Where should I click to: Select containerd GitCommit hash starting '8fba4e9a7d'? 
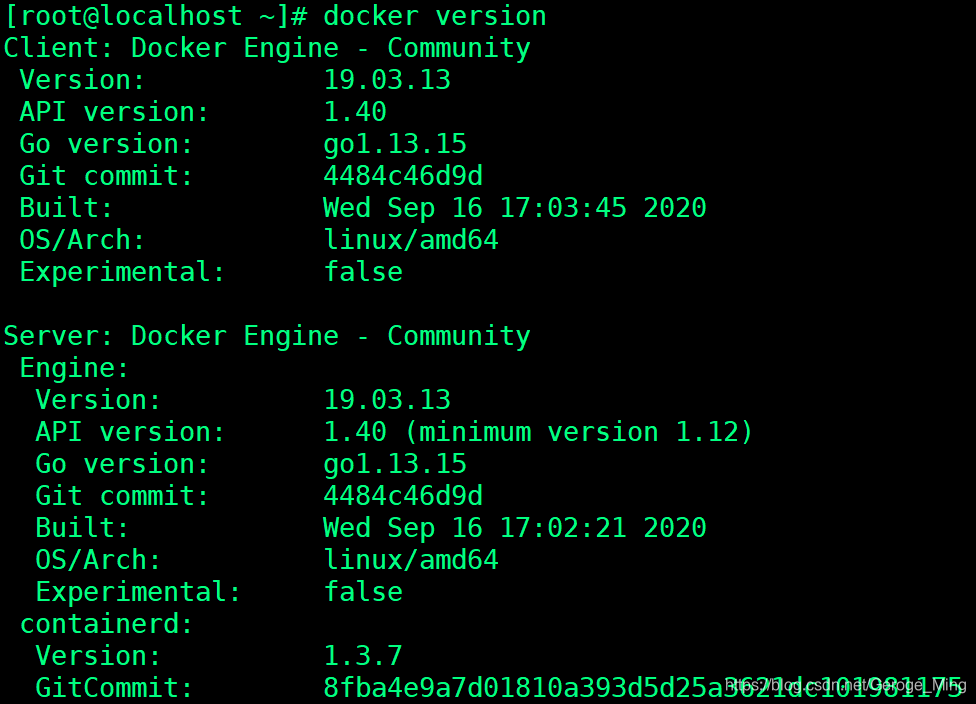[643, 688]
